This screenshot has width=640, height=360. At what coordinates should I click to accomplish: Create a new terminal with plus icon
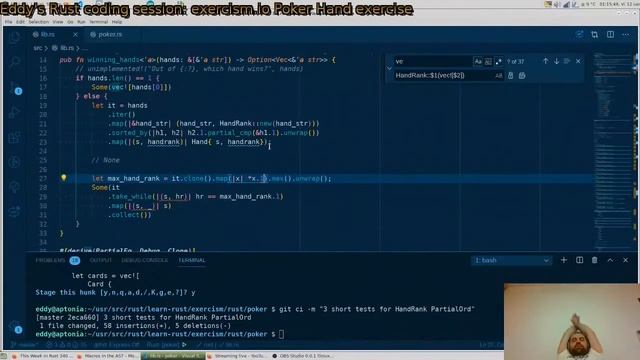(x=564, y=260)
